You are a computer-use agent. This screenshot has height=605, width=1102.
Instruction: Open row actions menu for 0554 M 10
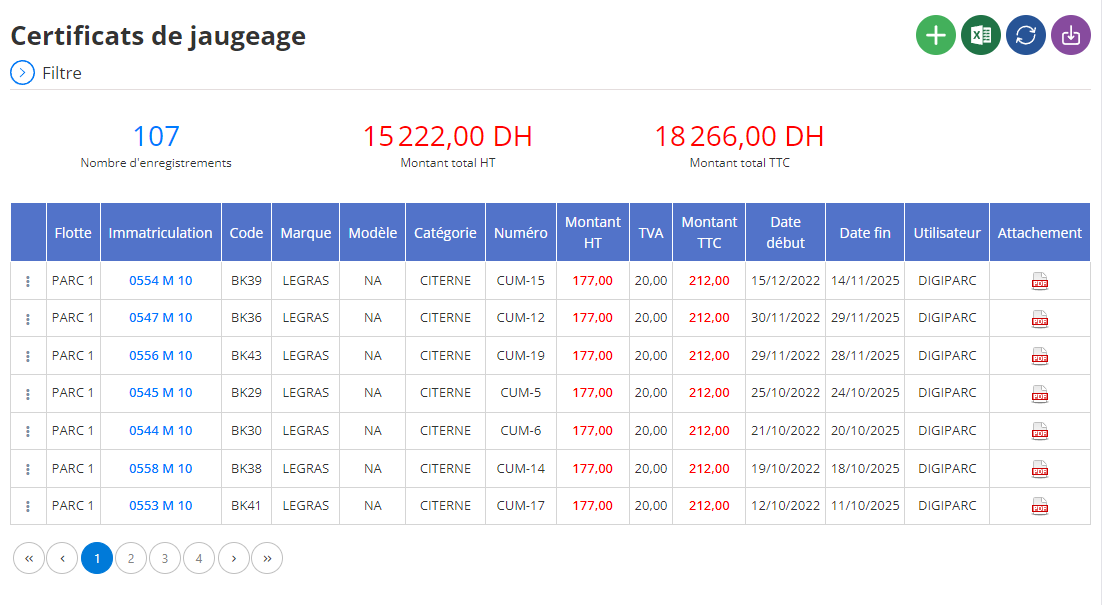[28, 281]
